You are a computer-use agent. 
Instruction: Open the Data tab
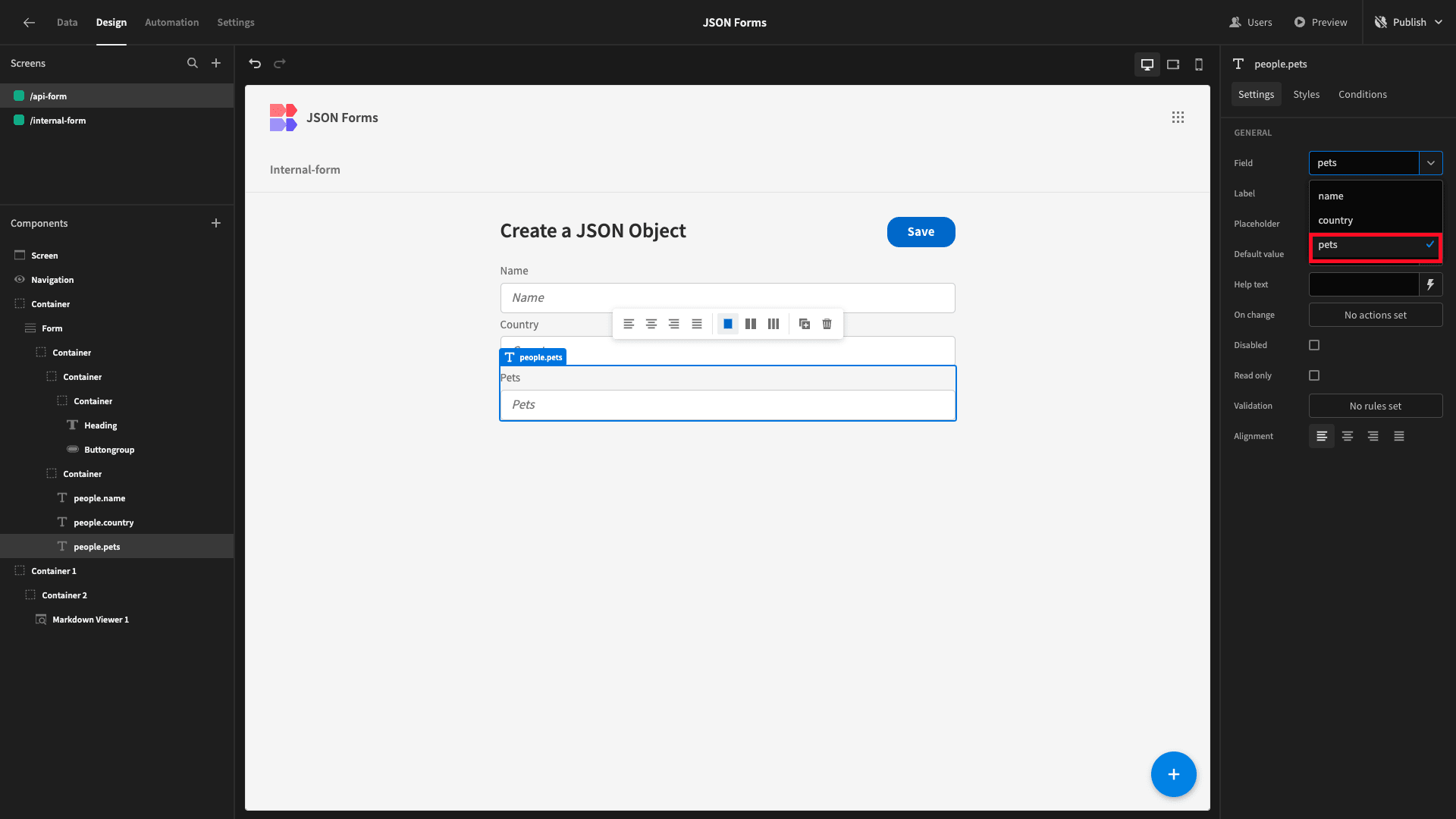pos(67,23)
